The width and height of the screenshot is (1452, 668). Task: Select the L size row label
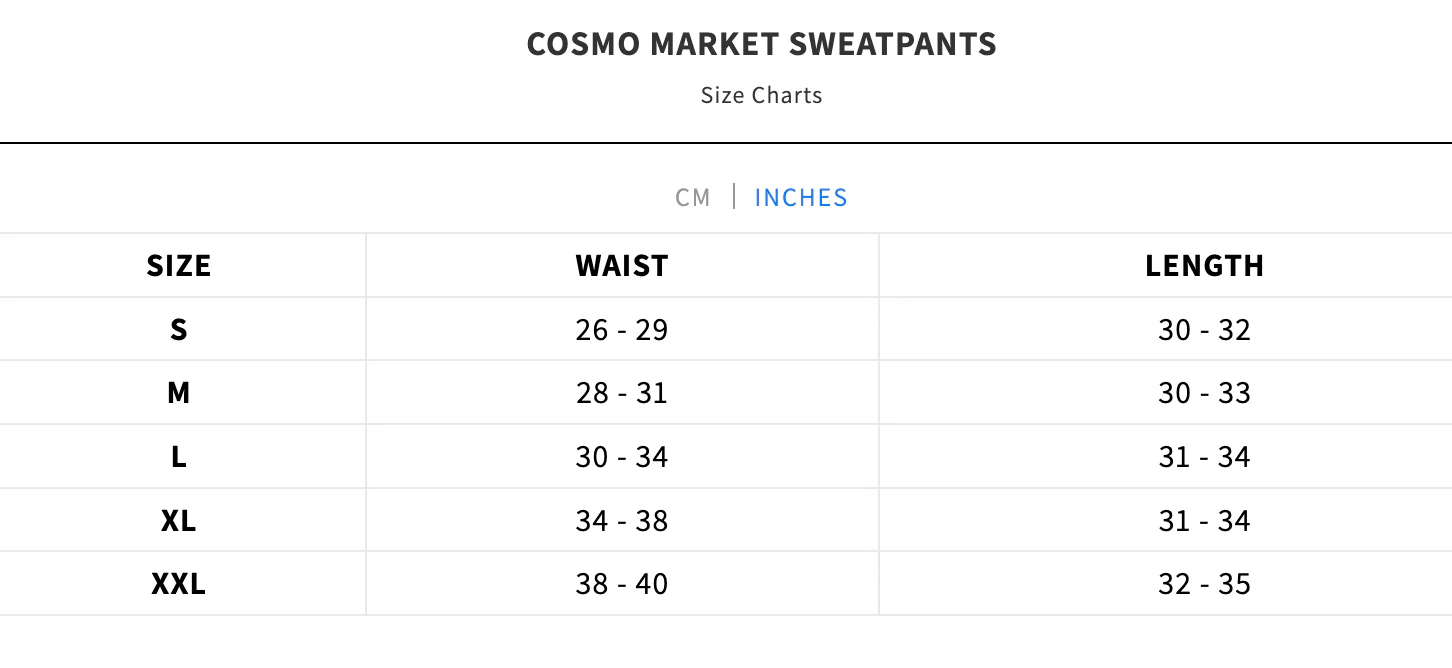tap(179, 457)
